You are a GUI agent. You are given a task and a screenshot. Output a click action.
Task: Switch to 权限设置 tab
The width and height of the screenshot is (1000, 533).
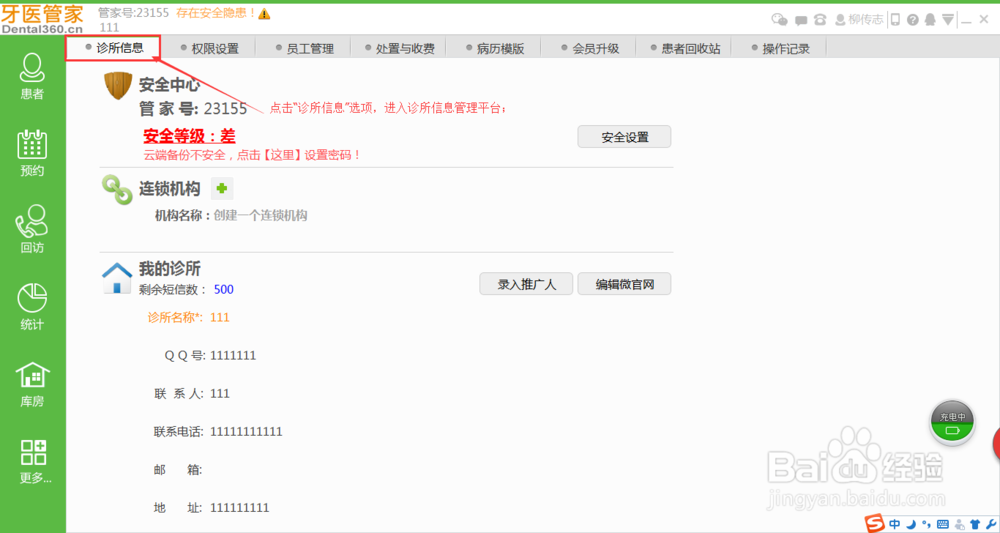coord(208,48)
